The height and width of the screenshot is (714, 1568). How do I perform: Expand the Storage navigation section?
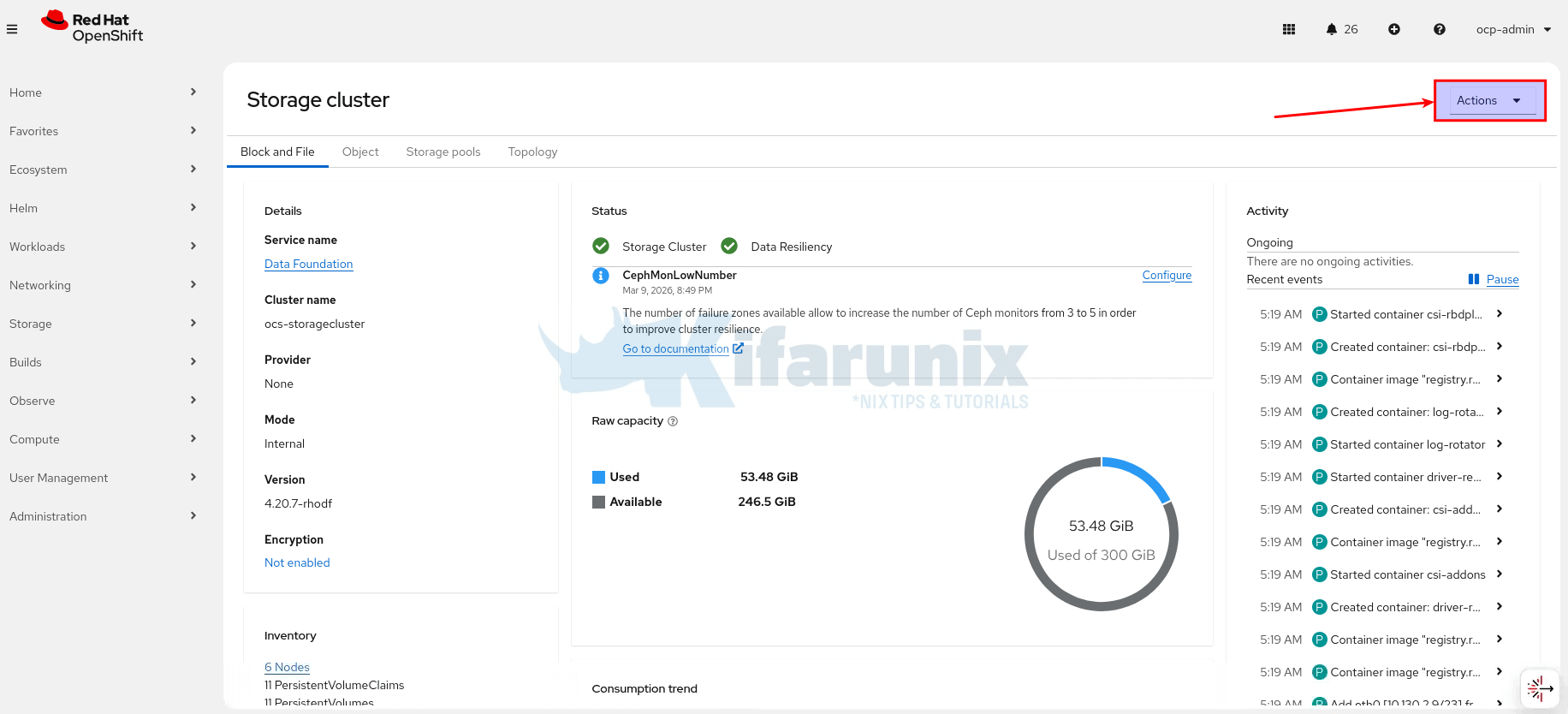pos(103,324)
